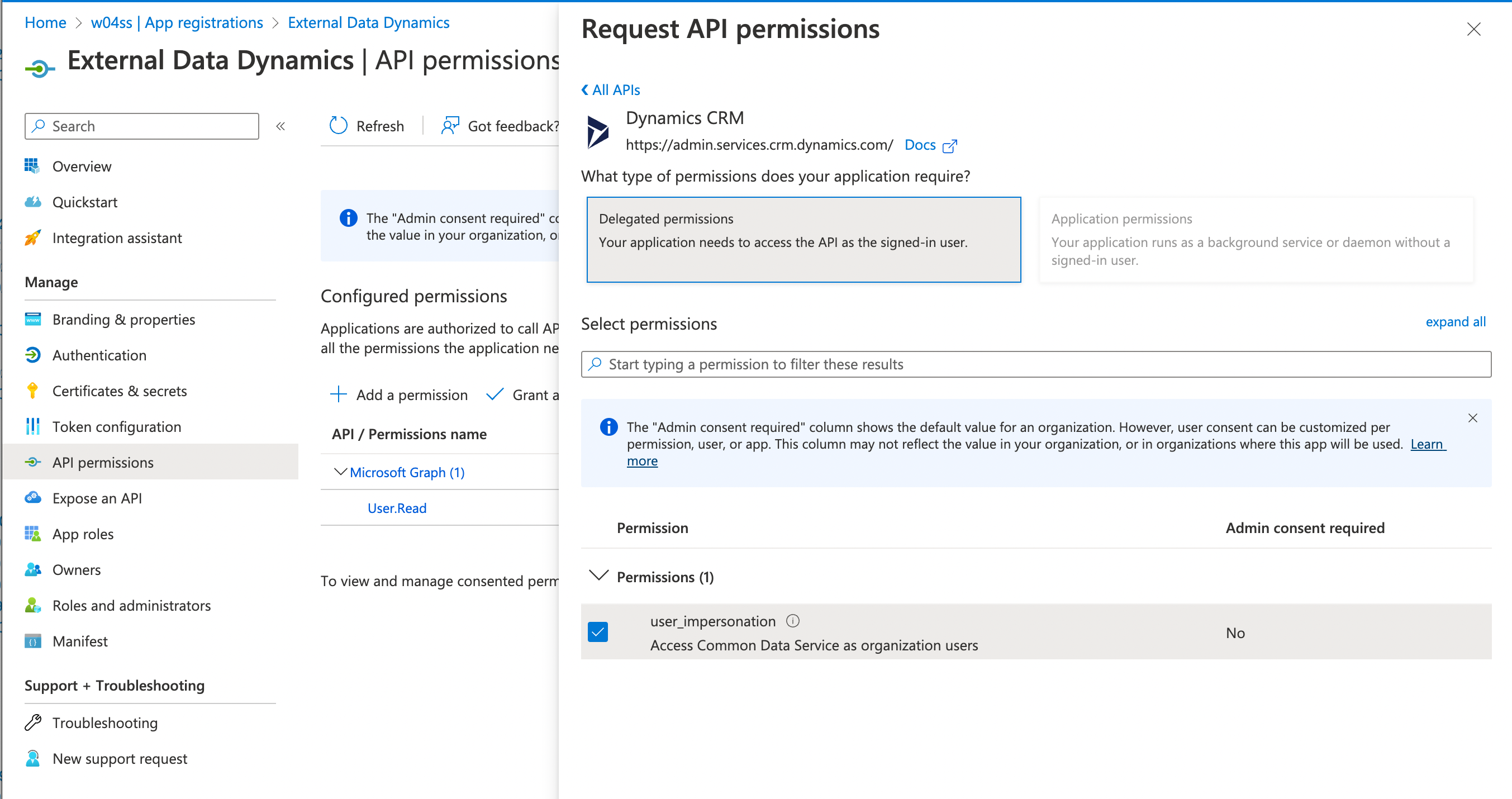Screen dimensions: 1512x799
Task: Uncheck the user_impersonation permission checkbox
Action: point(597,632)
